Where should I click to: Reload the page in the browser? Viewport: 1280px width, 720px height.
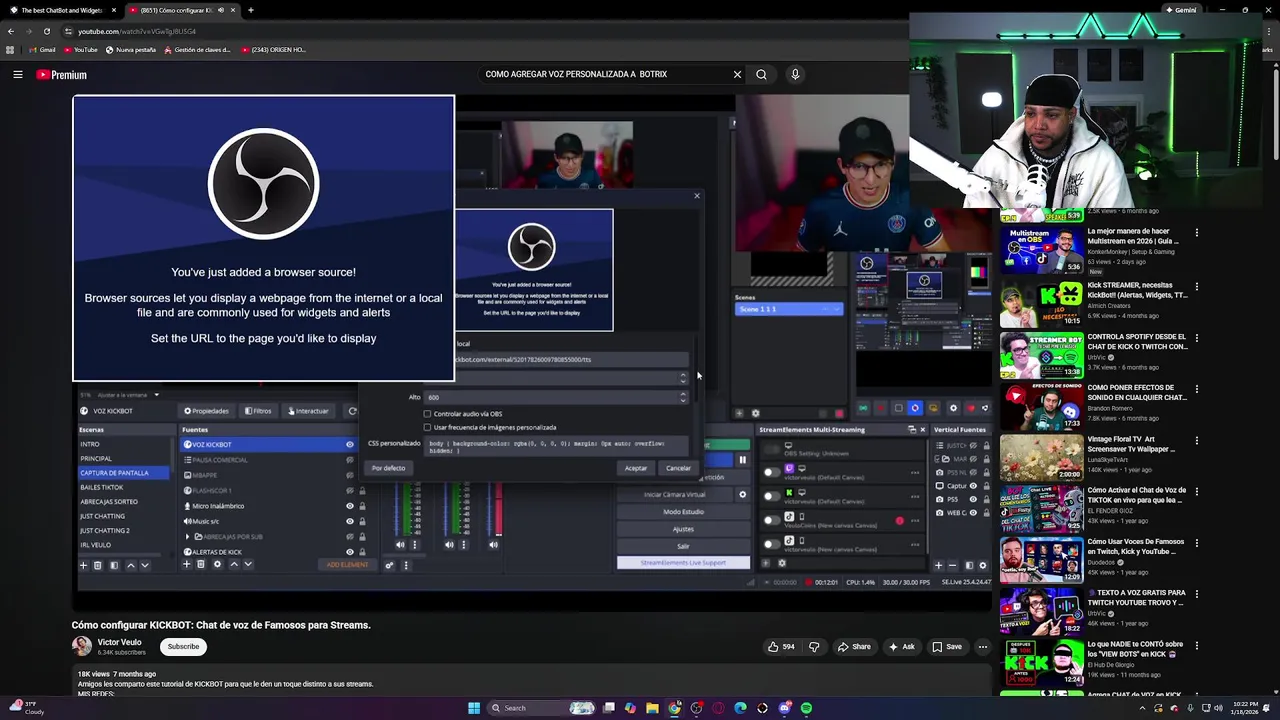pos(46,31)
